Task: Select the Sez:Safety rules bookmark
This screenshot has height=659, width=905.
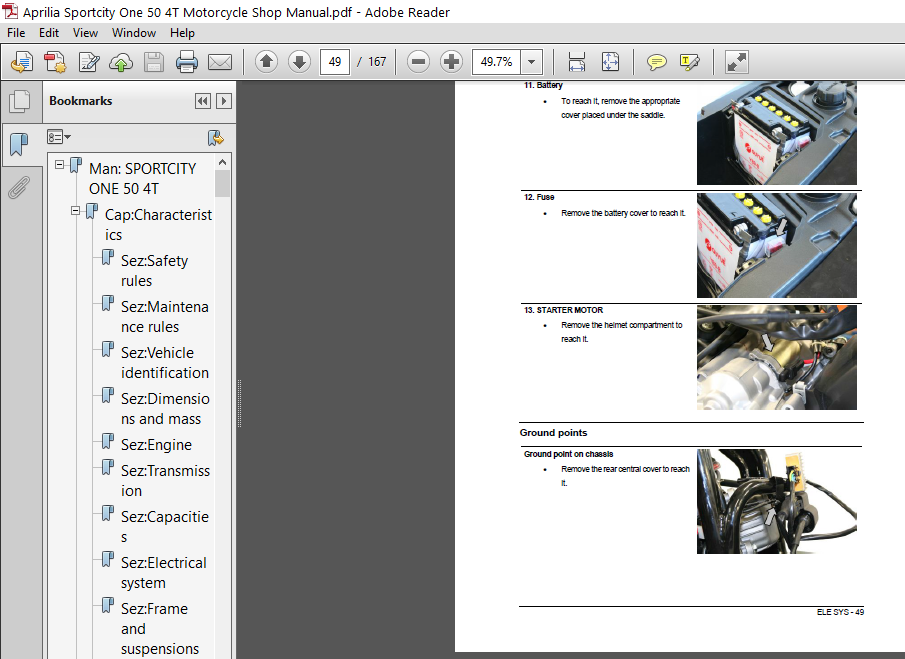Action: click(154, 271)
